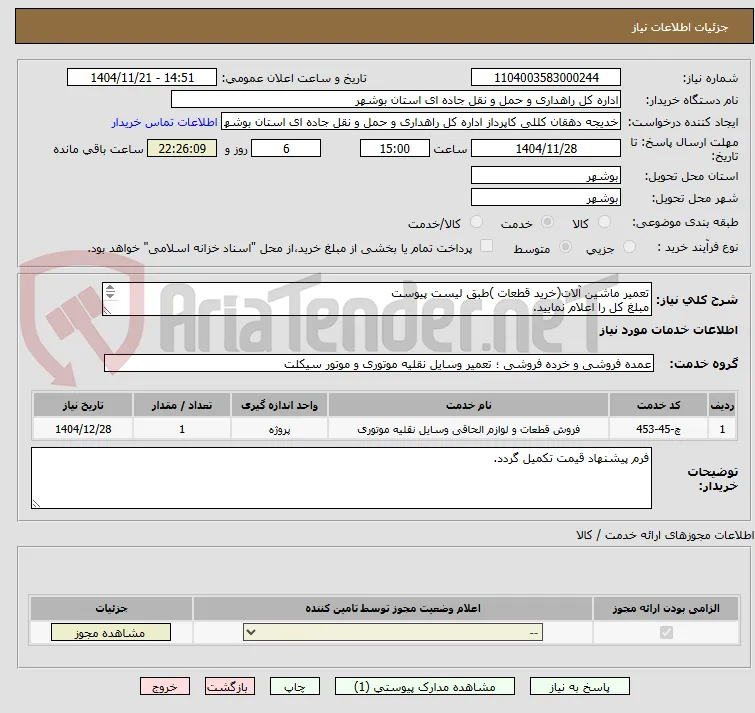The image size is (755, 713).
Task: Click the remaining days field showing 6
Action: [286, 148]
